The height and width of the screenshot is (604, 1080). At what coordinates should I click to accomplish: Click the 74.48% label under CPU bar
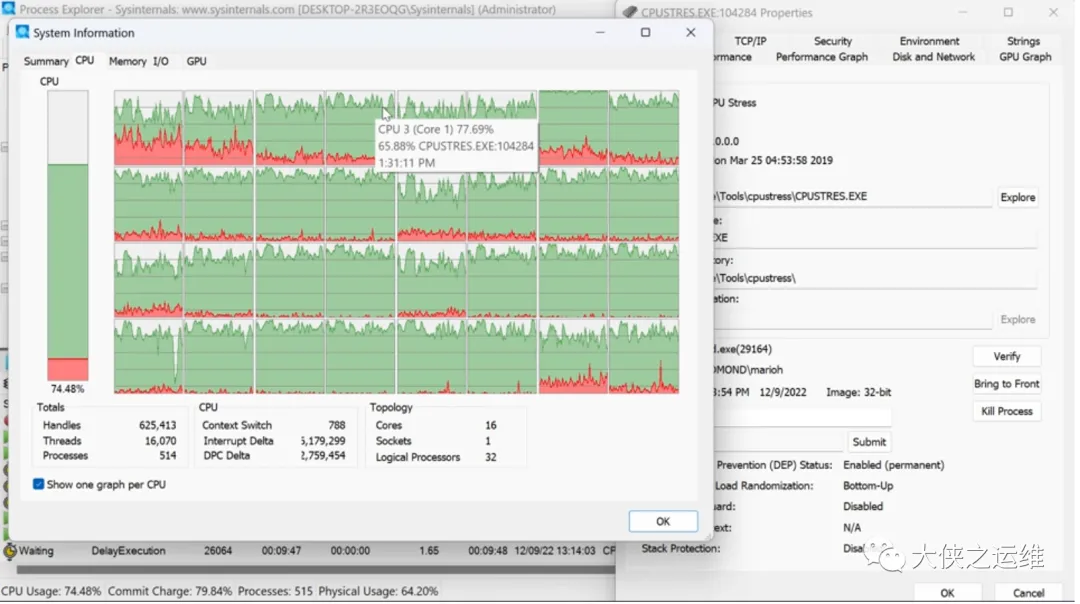(68, 390)
